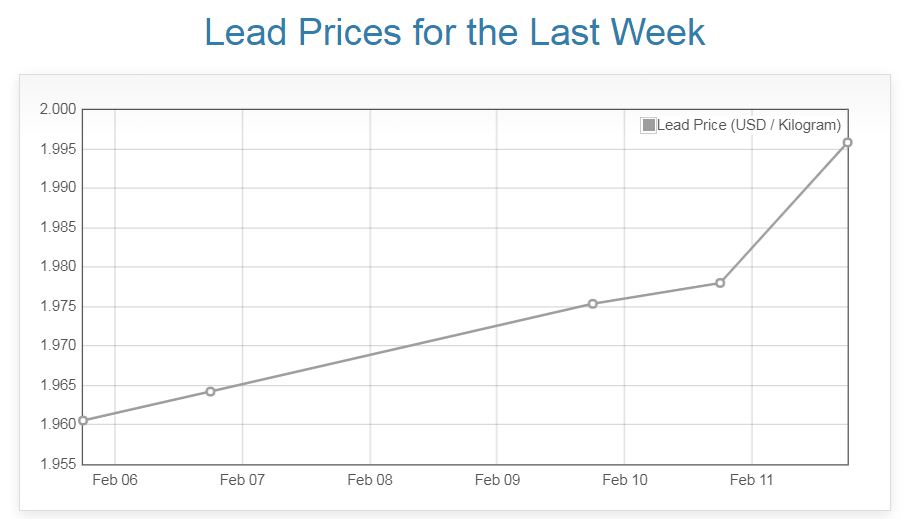Click the "1.985" y-axis label
The image size is (905, 519).
pos(58,228)
